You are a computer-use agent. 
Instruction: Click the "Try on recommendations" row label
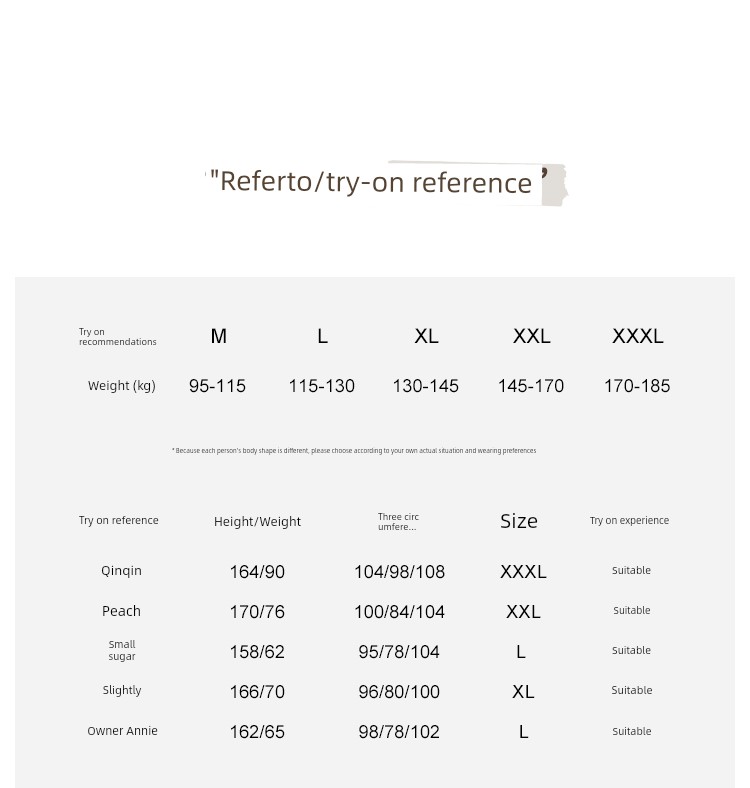117,337
